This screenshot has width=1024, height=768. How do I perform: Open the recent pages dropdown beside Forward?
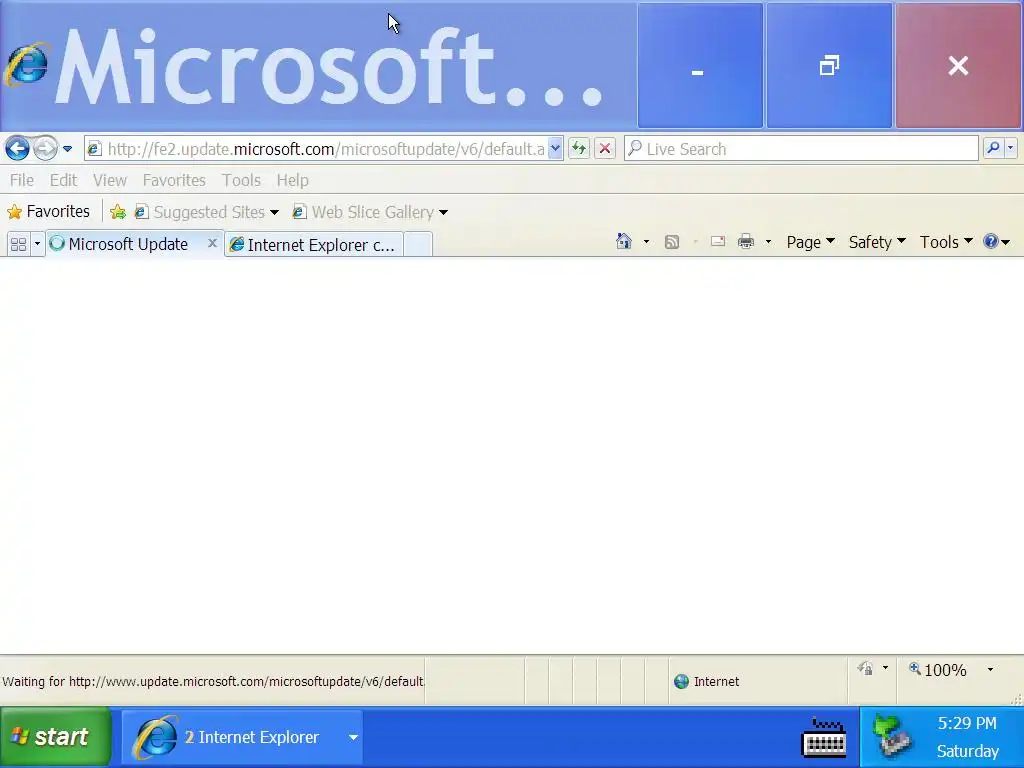(x=67, y=149)
